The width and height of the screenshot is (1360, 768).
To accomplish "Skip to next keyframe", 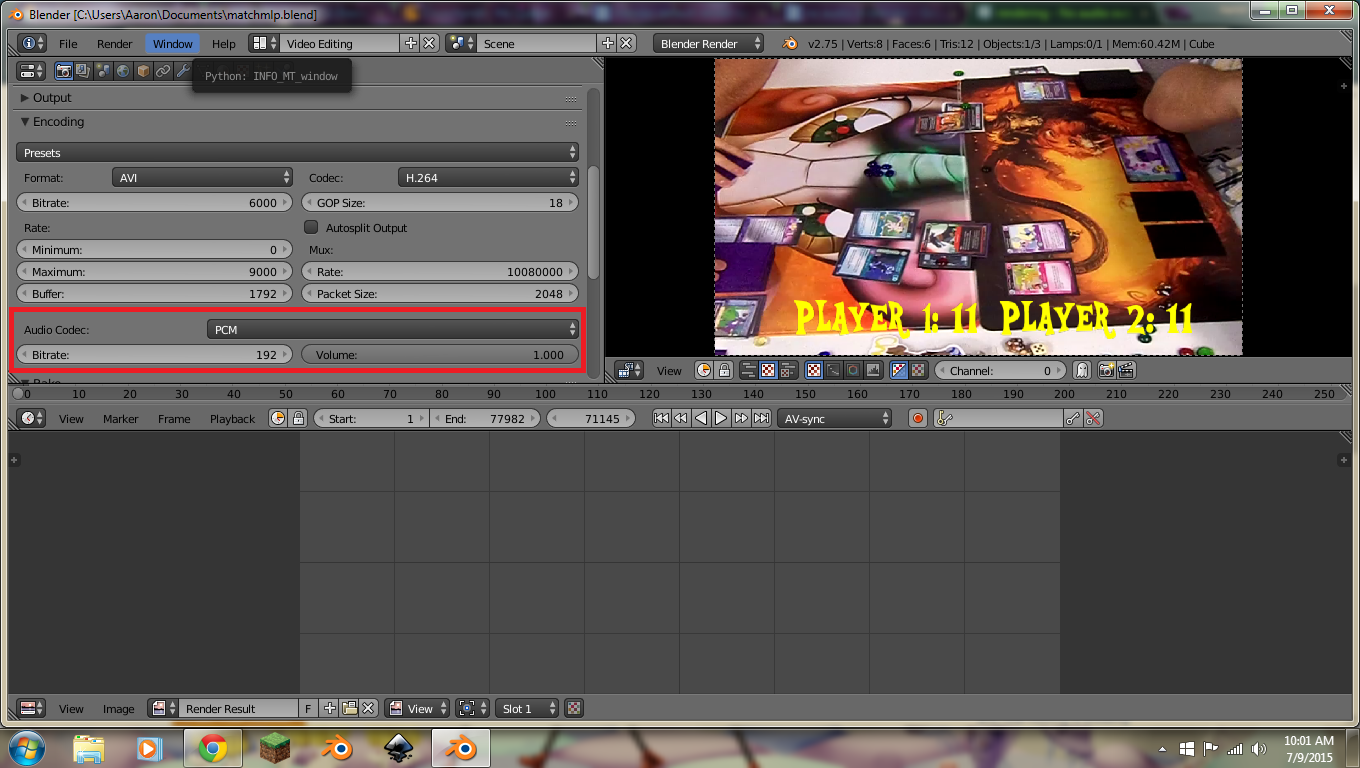I will (741, 418).
